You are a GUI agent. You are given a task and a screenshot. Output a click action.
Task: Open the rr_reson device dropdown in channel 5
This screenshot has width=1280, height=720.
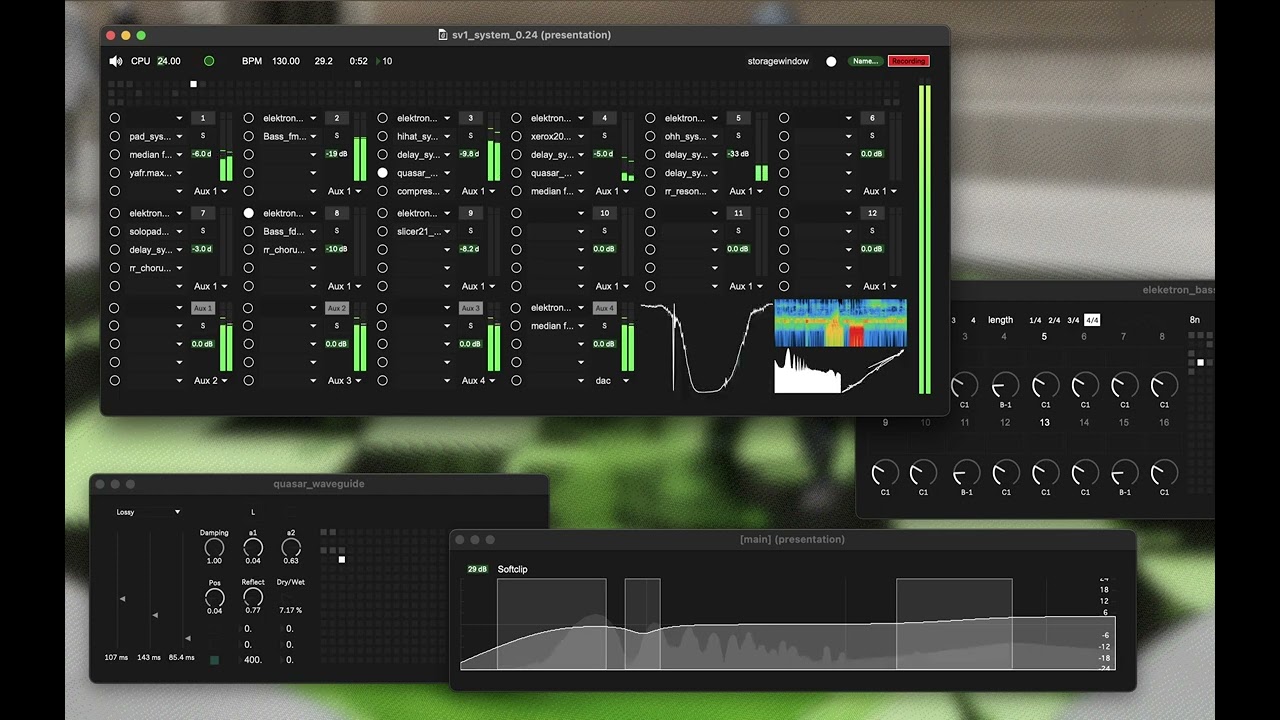(691, 191)
